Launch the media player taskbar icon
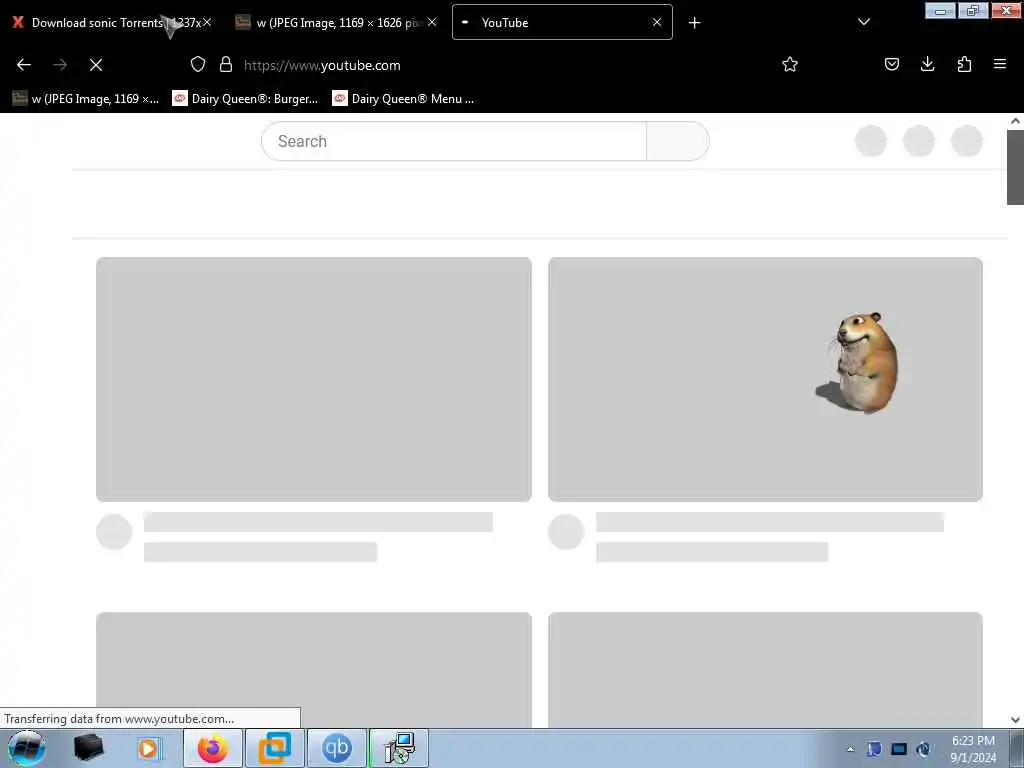The width and height of the screenshot is (1024, 768). point(149,748)
